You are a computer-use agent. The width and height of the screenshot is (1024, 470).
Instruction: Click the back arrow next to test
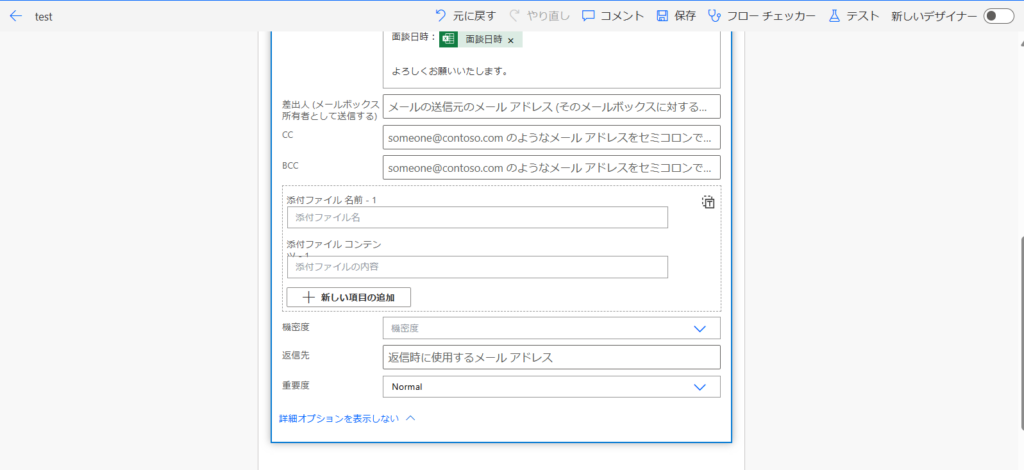pyautogui.click(x=15, y=16)
